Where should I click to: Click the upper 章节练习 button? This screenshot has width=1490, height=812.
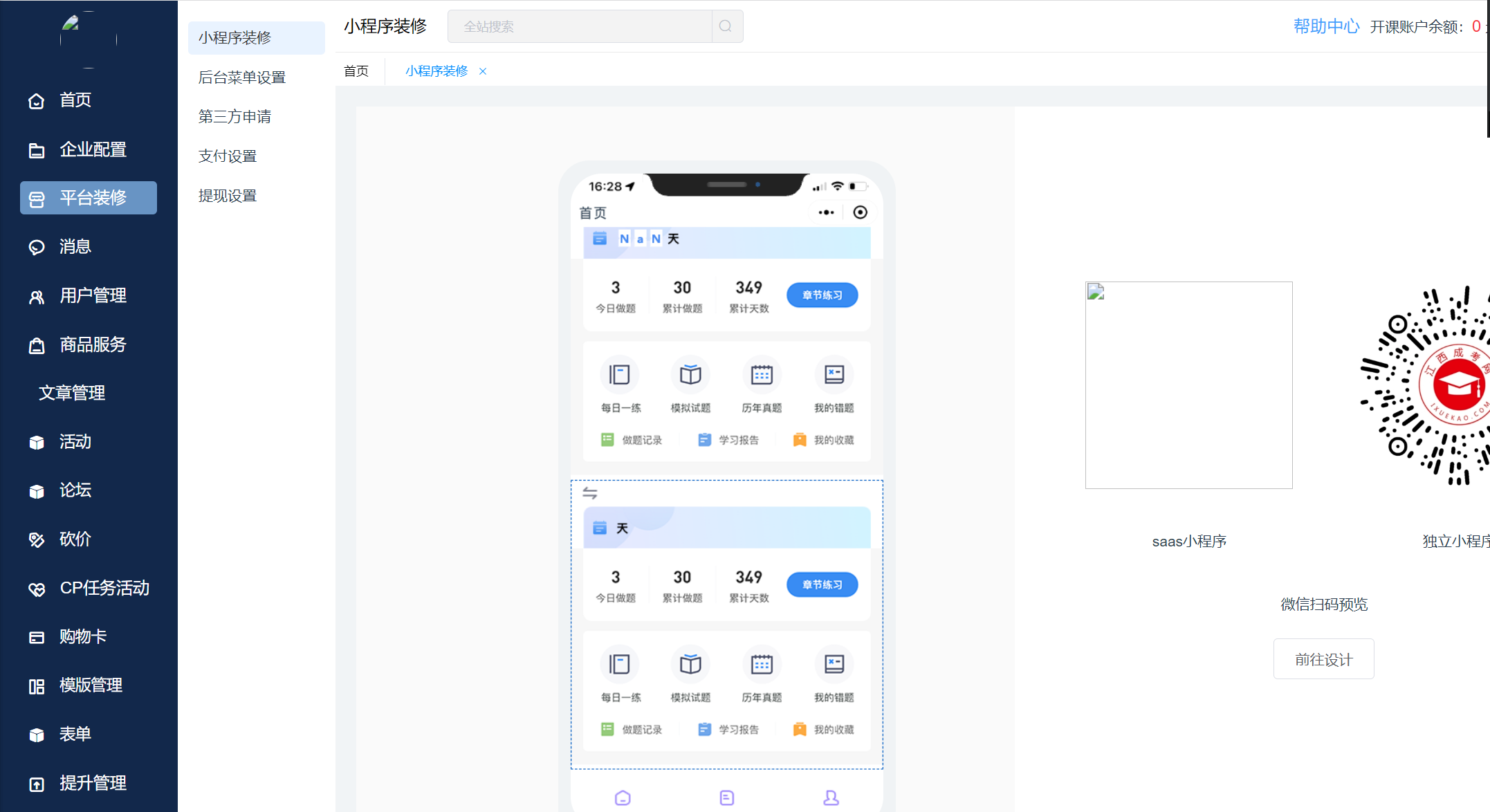point(822,295)
